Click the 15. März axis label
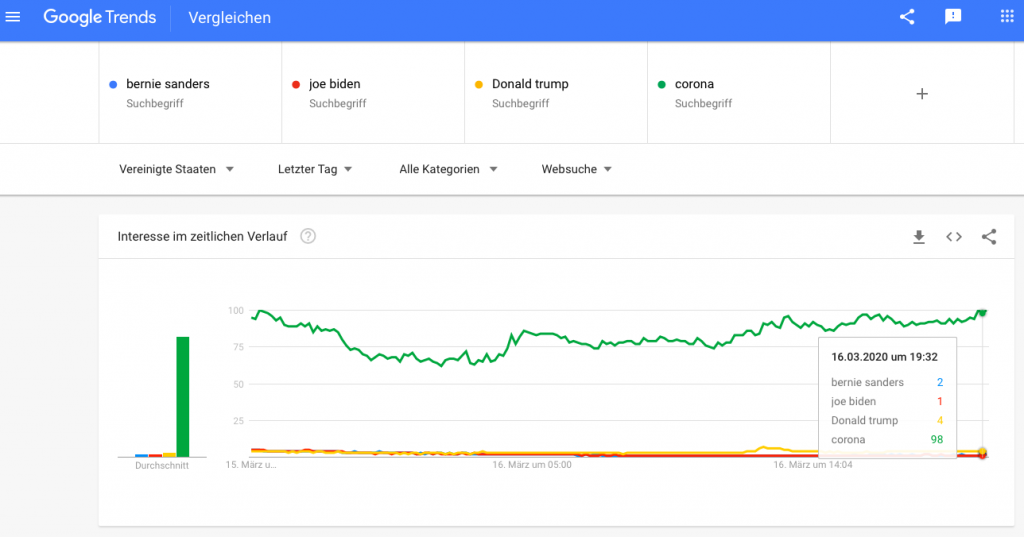The width and height of the screenshot is (1024, 537). click(251, 464)
